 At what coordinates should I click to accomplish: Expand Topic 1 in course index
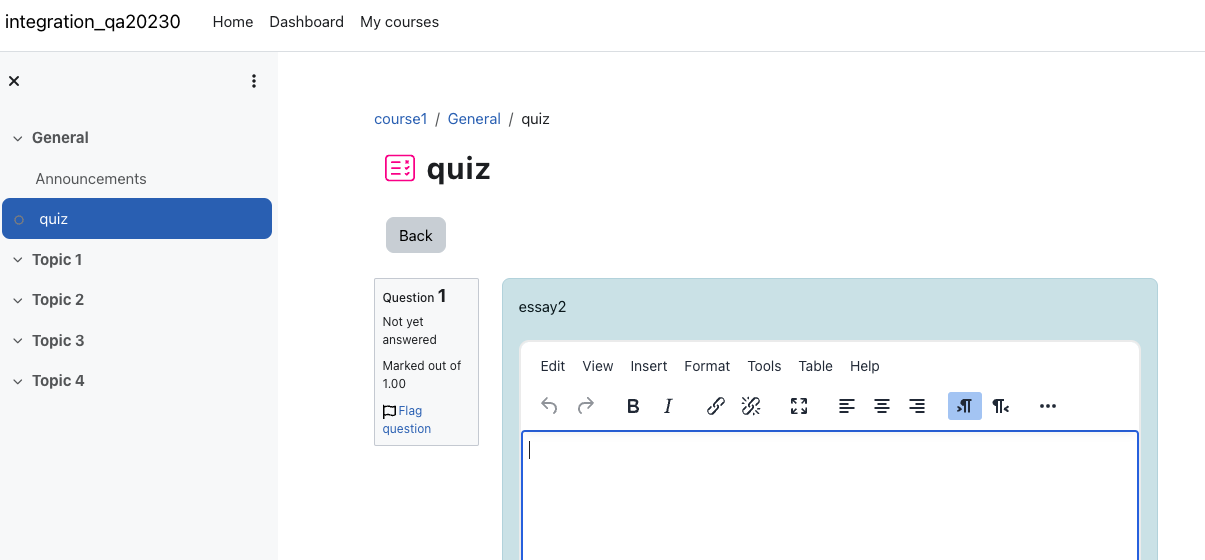(x=17, y=260)
